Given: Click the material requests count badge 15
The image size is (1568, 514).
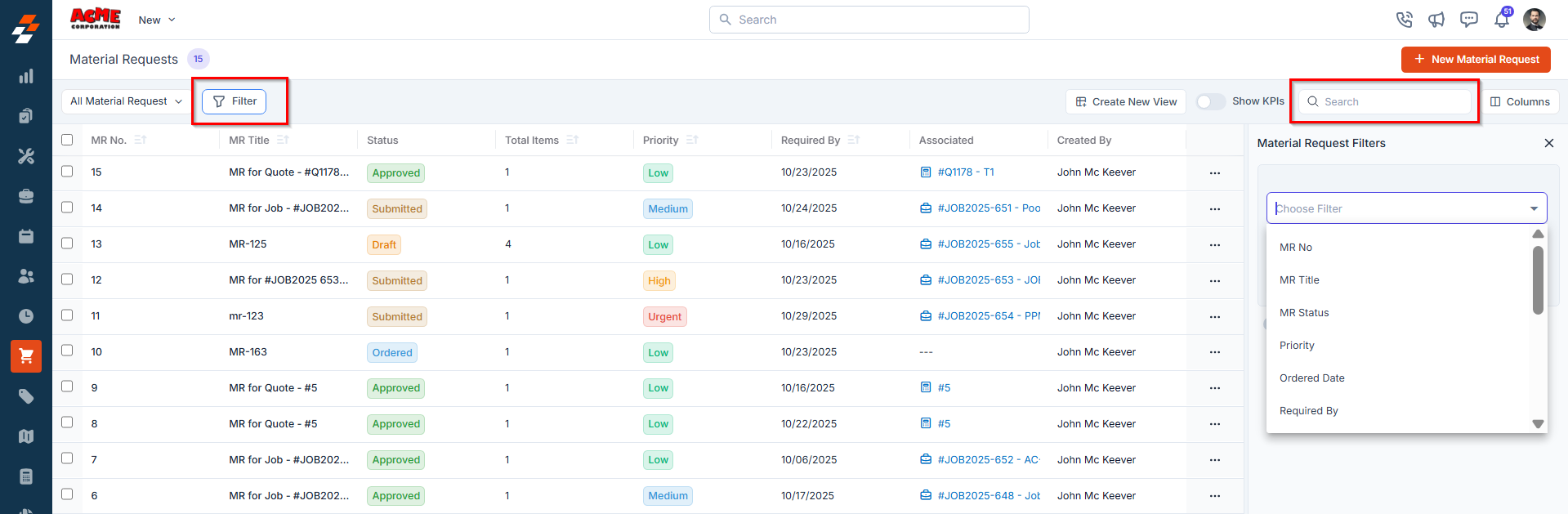Looking at the screenshot, I should click(x=199, y=59).
